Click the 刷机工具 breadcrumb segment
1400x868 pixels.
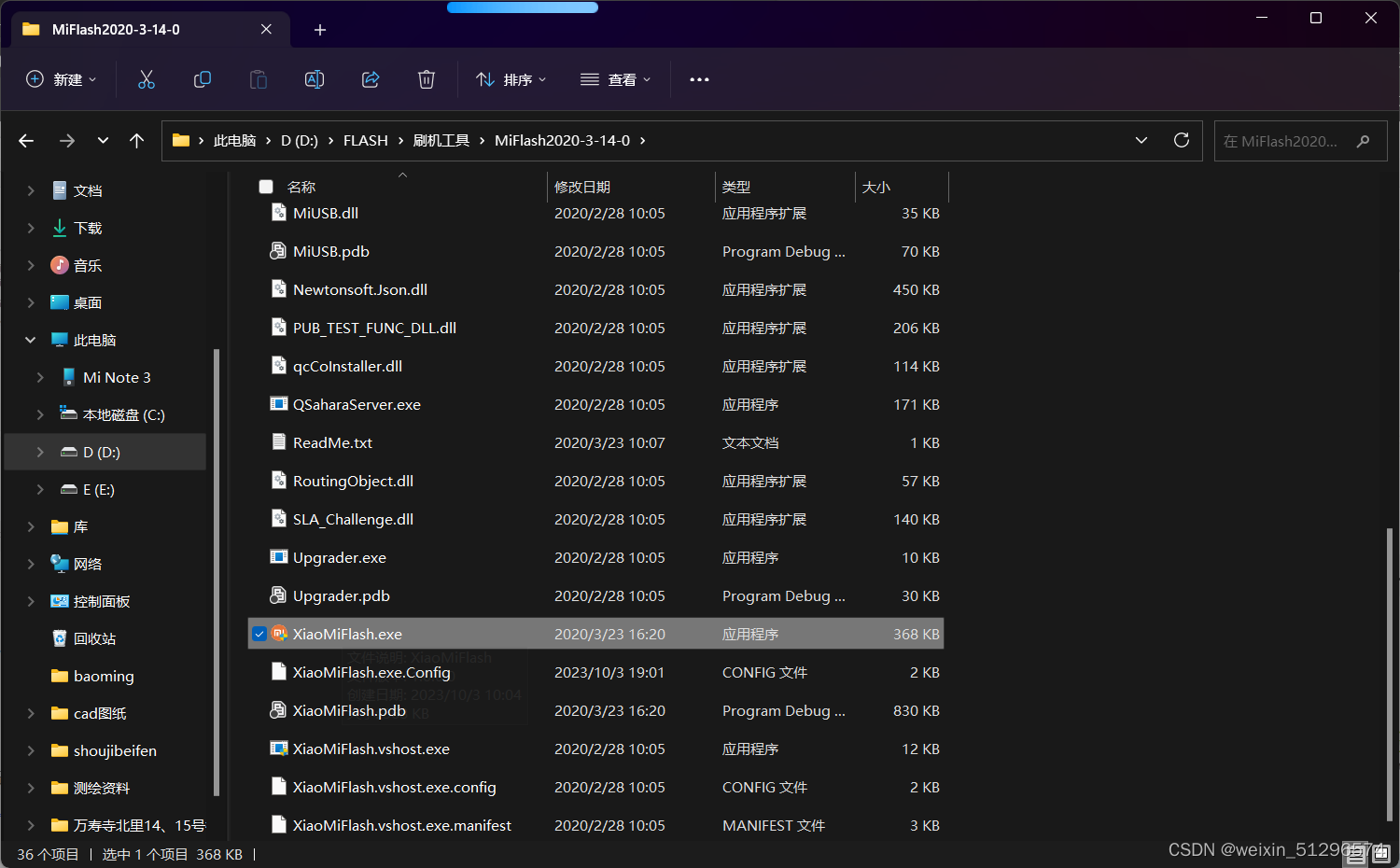coord(441,140)
